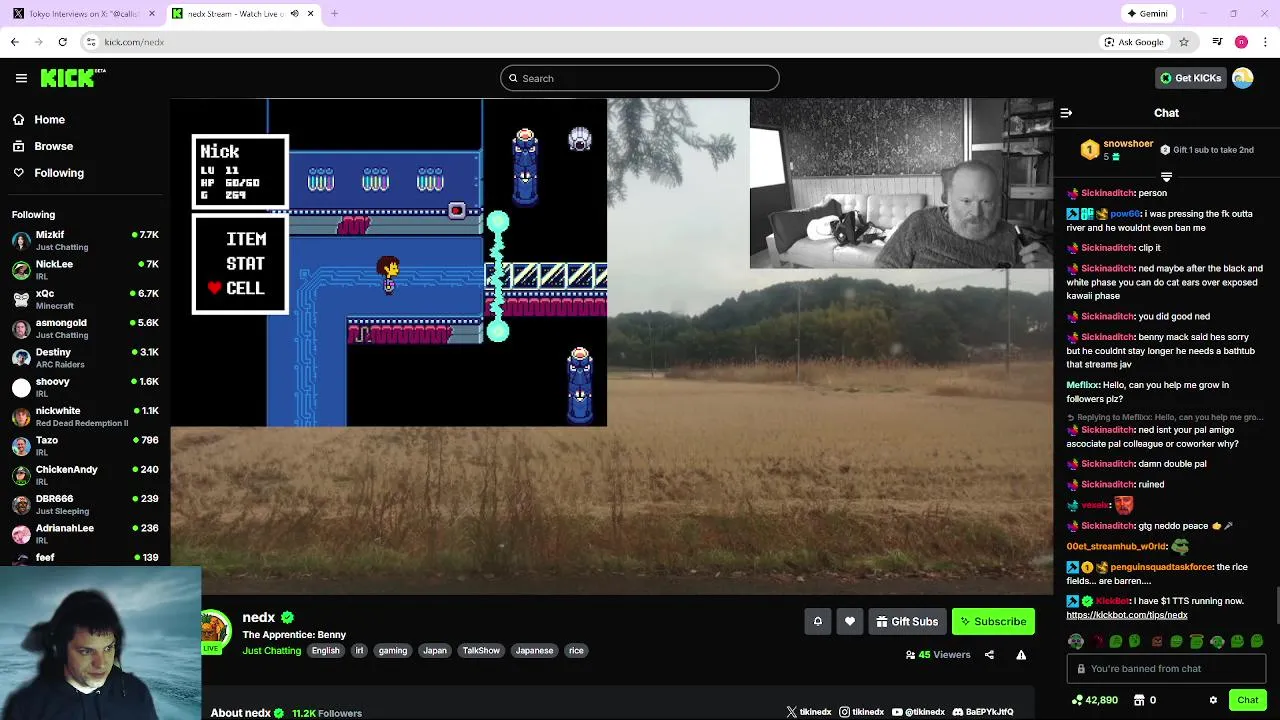The image size is (1280, 720).
Task: Reload the browser page
Action: click(x=62, y=42)
